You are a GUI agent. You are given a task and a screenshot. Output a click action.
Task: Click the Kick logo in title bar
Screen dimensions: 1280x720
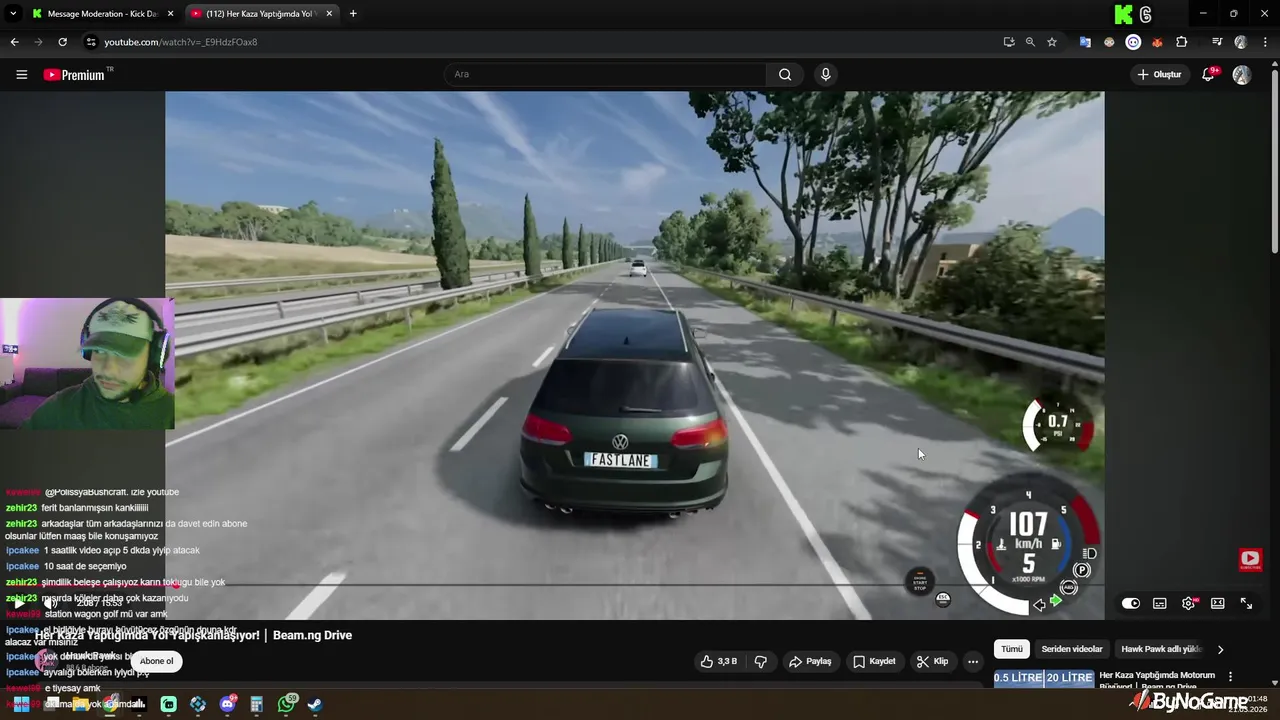tap(1123, 14)
